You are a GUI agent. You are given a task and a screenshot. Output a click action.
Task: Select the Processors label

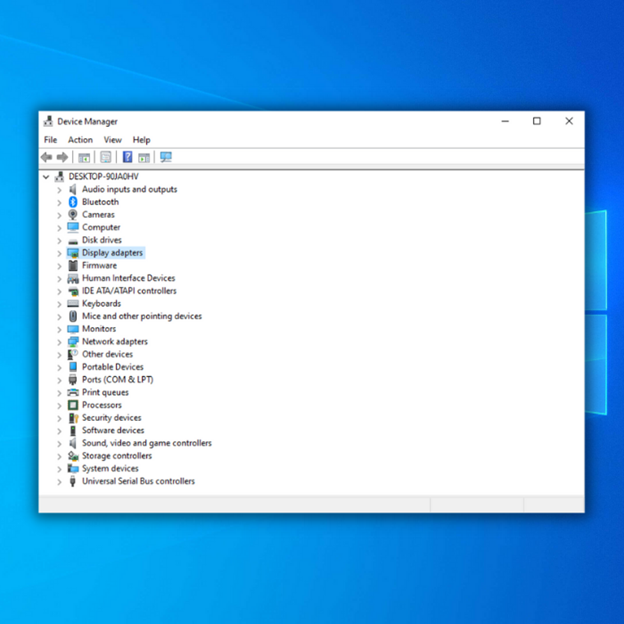pos(102,405)
